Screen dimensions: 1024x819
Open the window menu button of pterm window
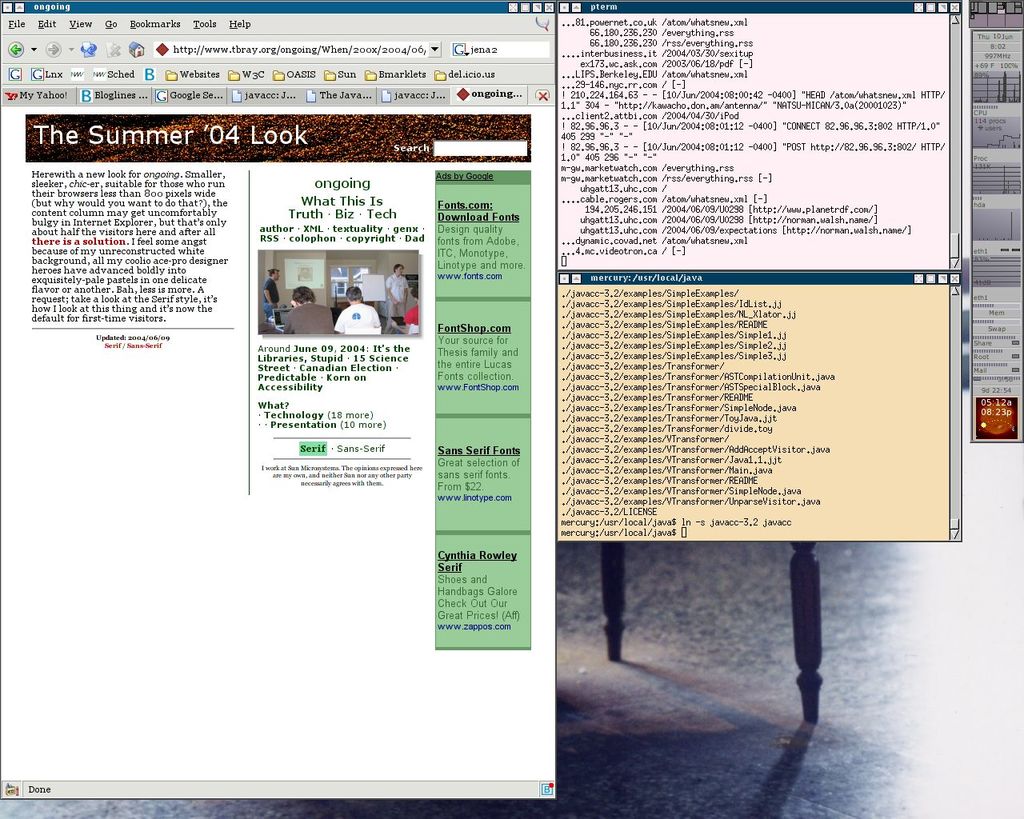coord(565,7)
